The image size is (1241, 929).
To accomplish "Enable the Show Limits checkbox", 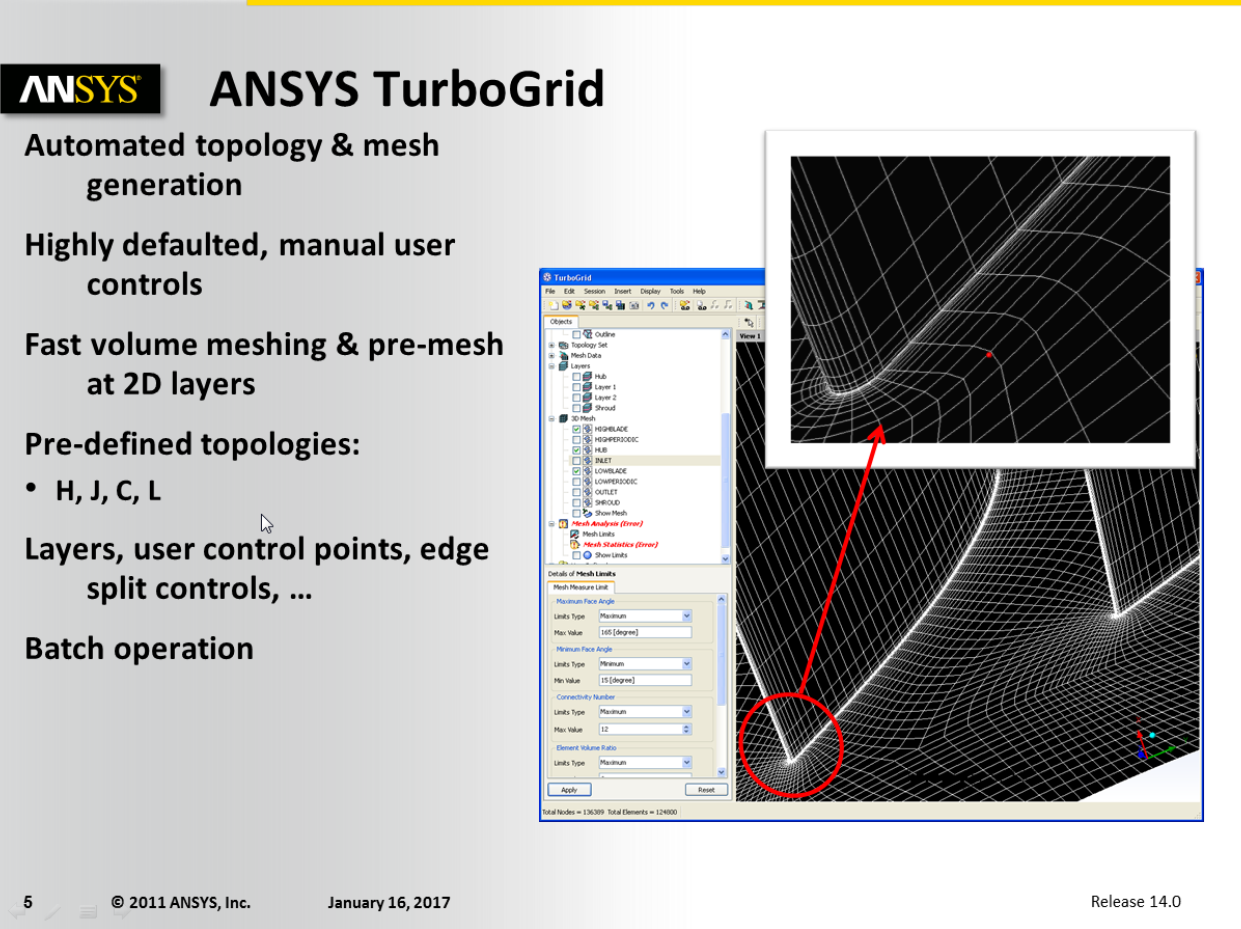I will [x=576, y=555].
